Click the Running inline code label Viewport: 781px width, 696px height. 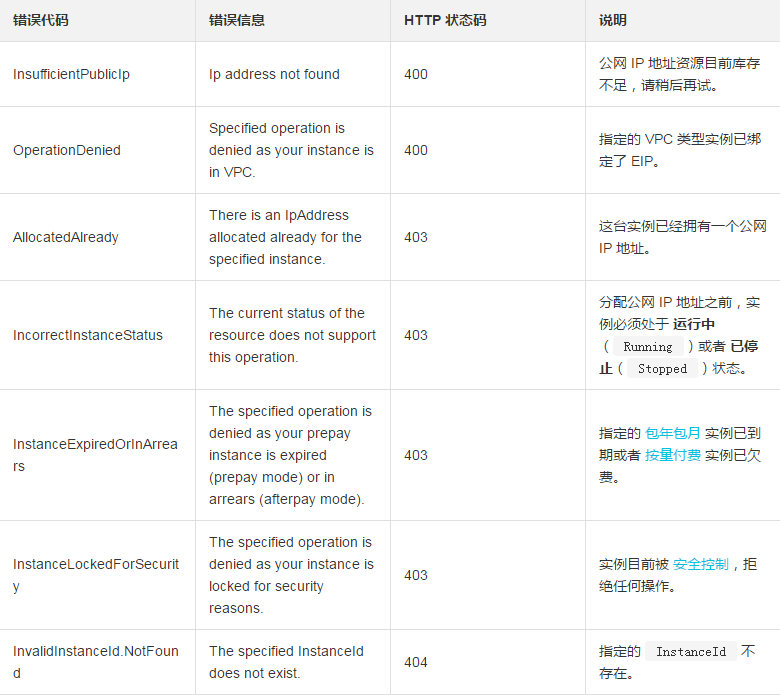(x=648, y=347)
